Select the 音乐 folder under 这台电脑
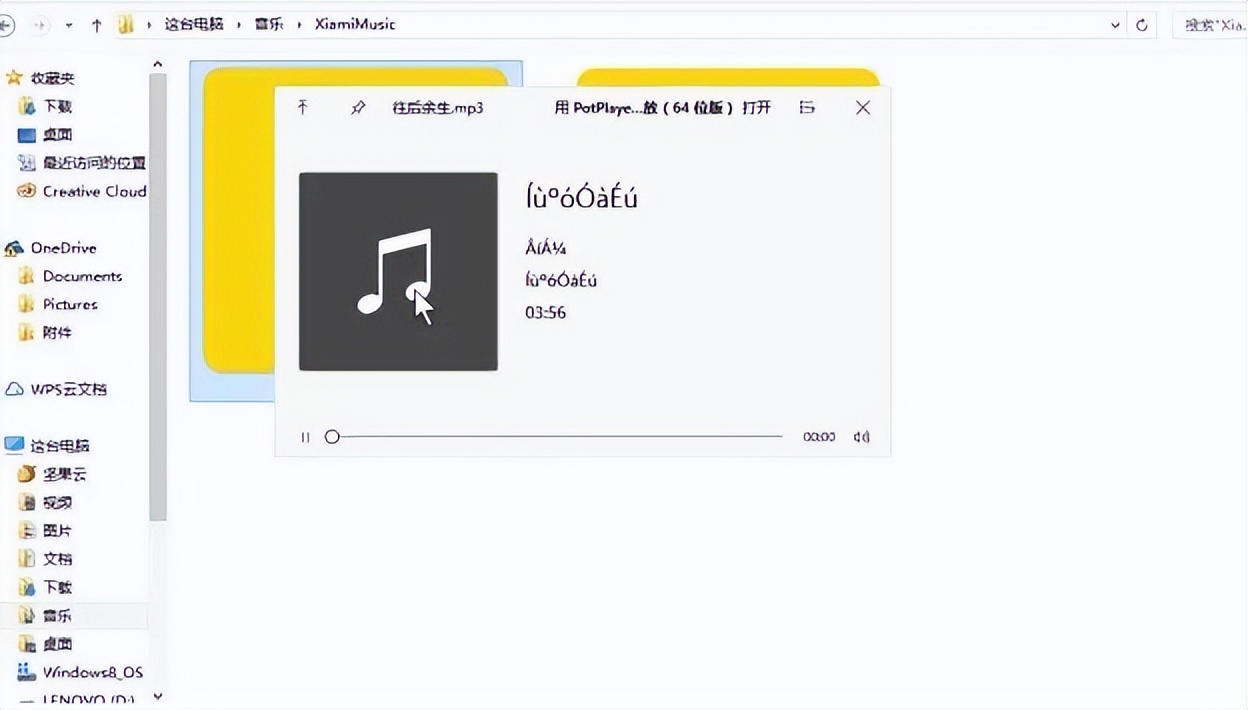 54,615
